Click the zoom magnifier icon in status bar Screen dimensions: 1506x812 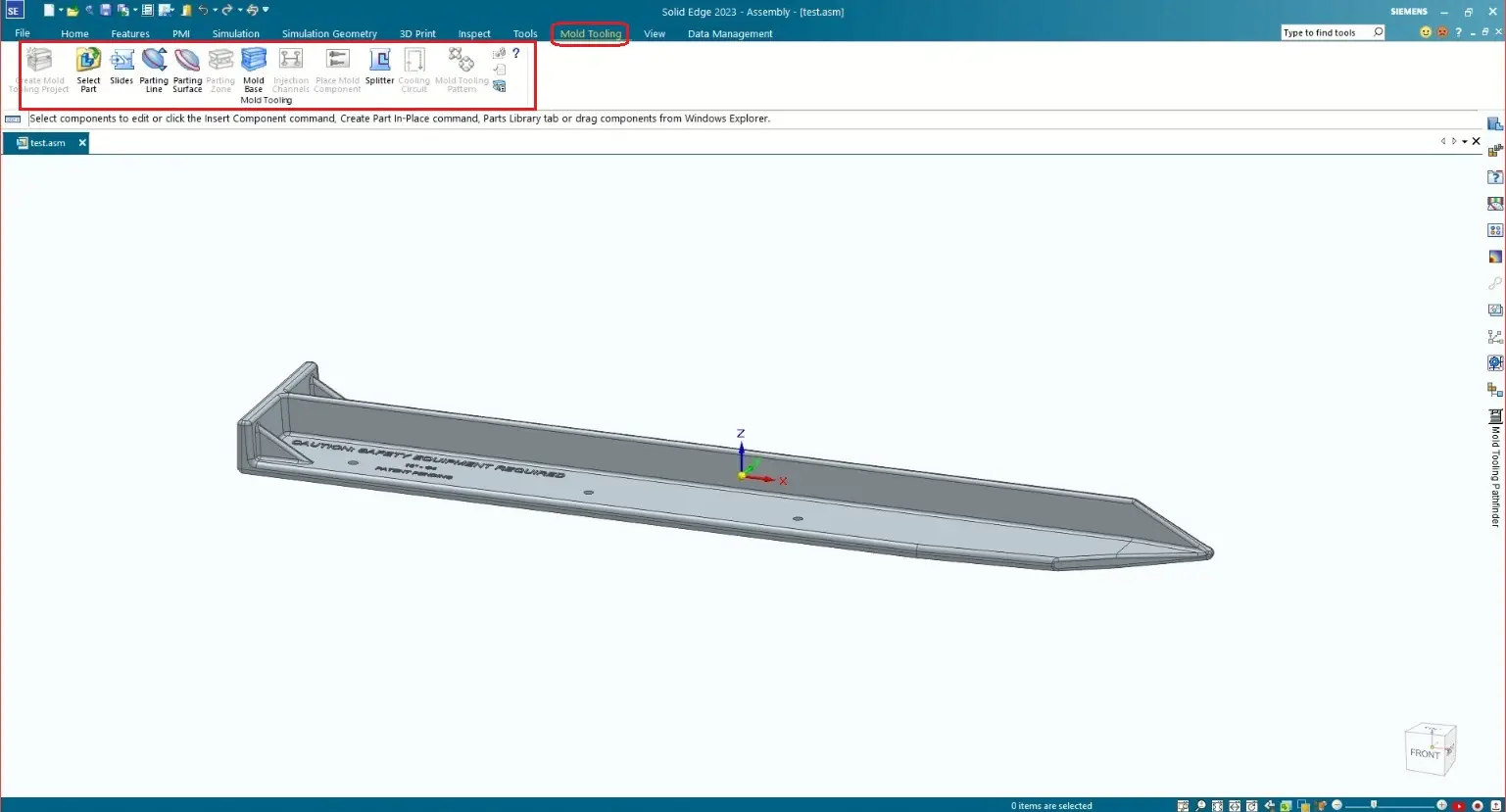point(1200,805)
